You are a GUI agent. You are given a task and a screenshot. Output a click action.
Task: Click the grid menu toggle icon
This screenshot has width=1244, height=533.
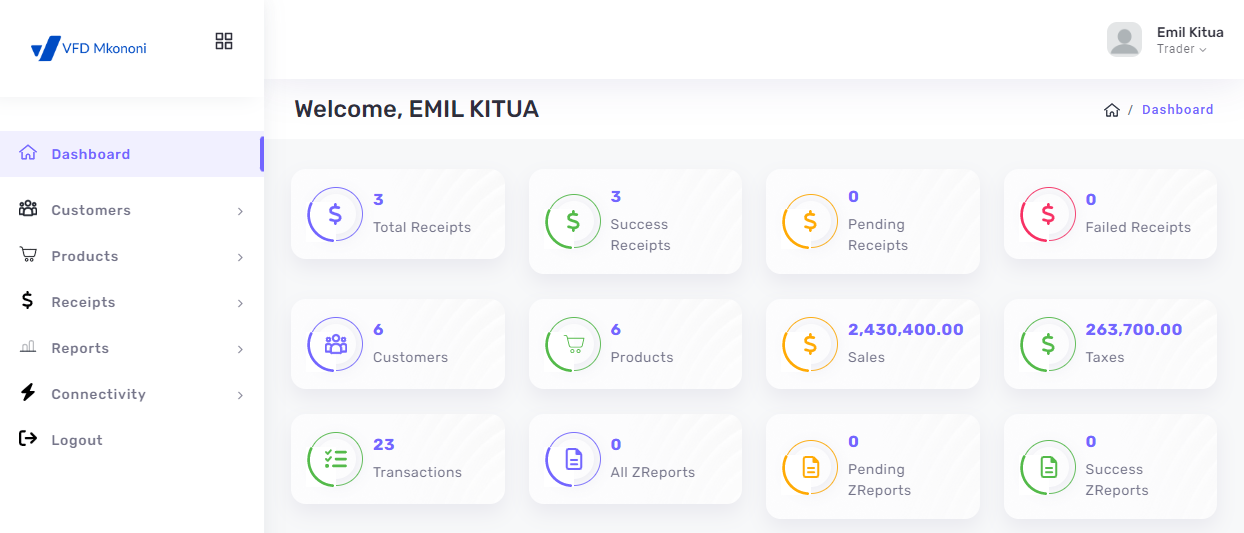point(224,41)
